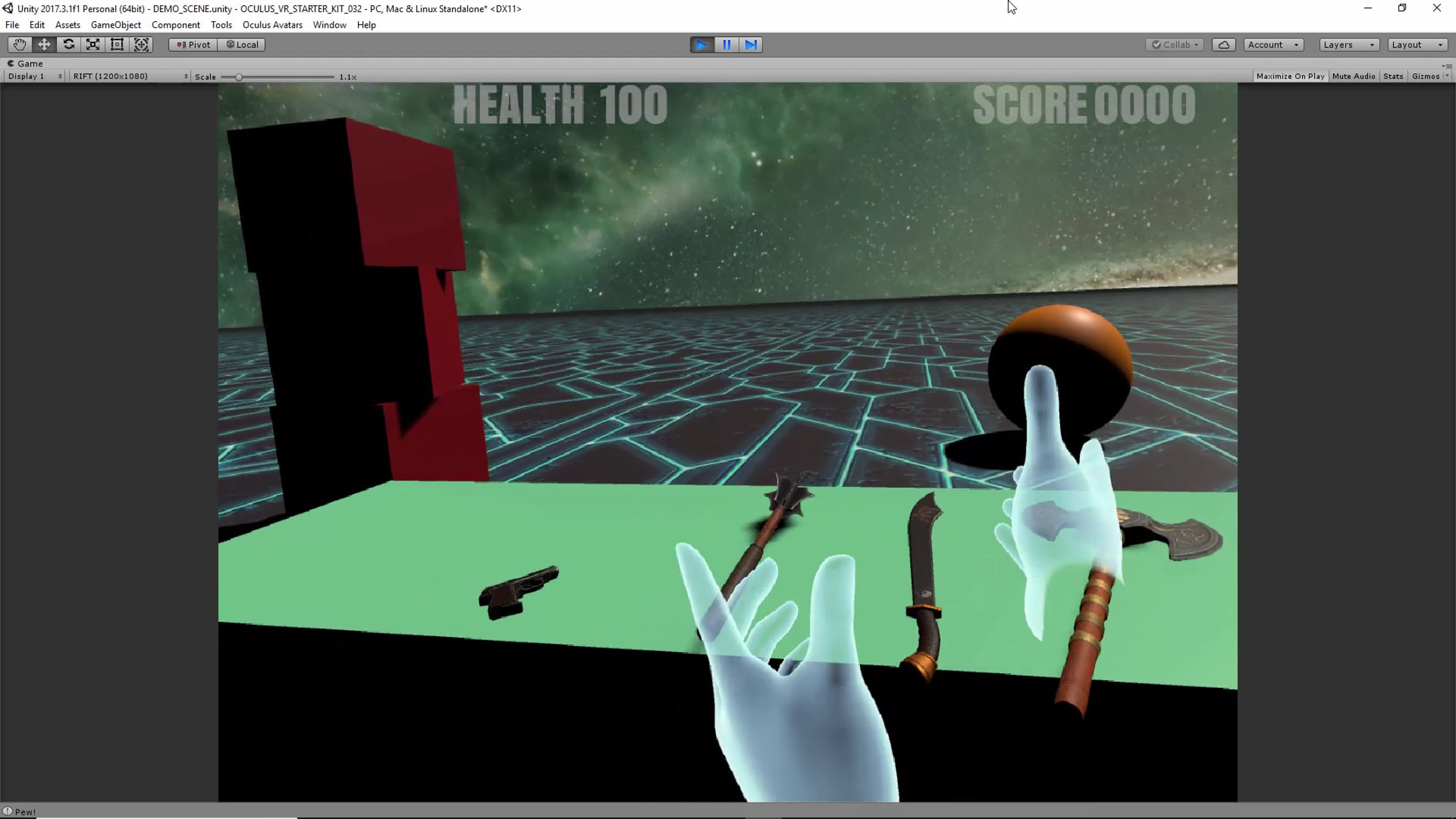
Task: Expand the Layers dropdown
Action: click(1349, 45)
